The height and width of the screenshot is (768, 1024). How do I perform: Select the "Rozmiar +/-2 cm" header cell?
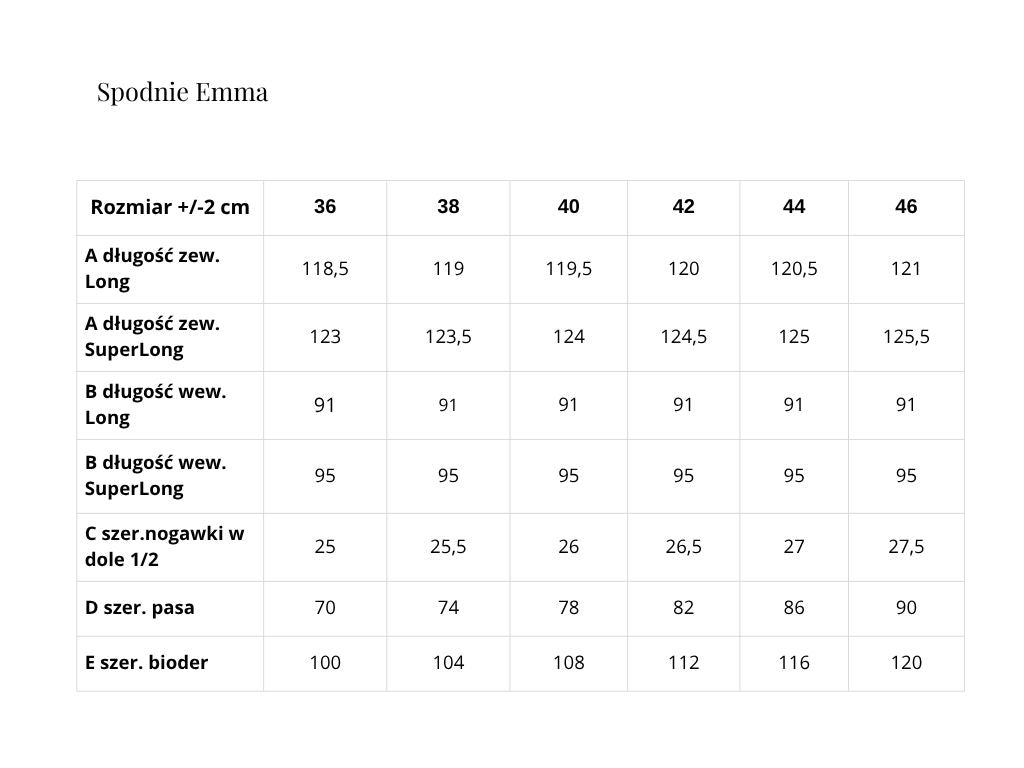(170, 207)
